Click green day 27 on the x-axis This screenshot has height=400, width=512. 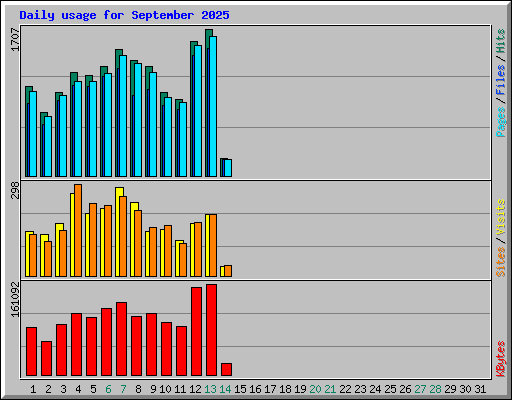(x=420, y=389)
